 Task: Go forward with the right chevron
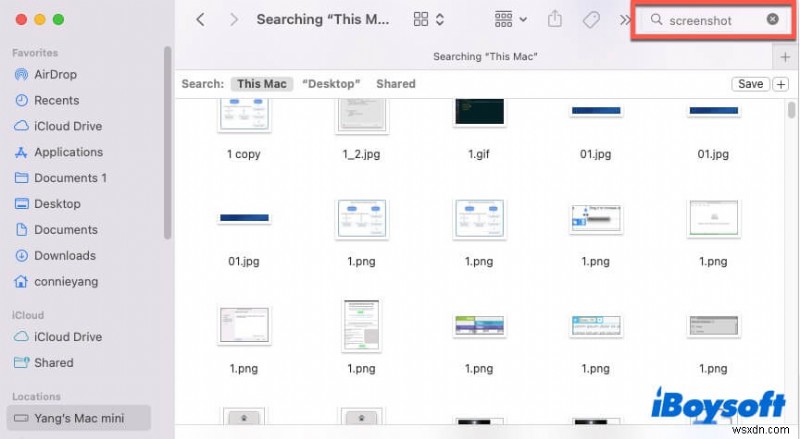pyautogui.click(x=234, y=19)
